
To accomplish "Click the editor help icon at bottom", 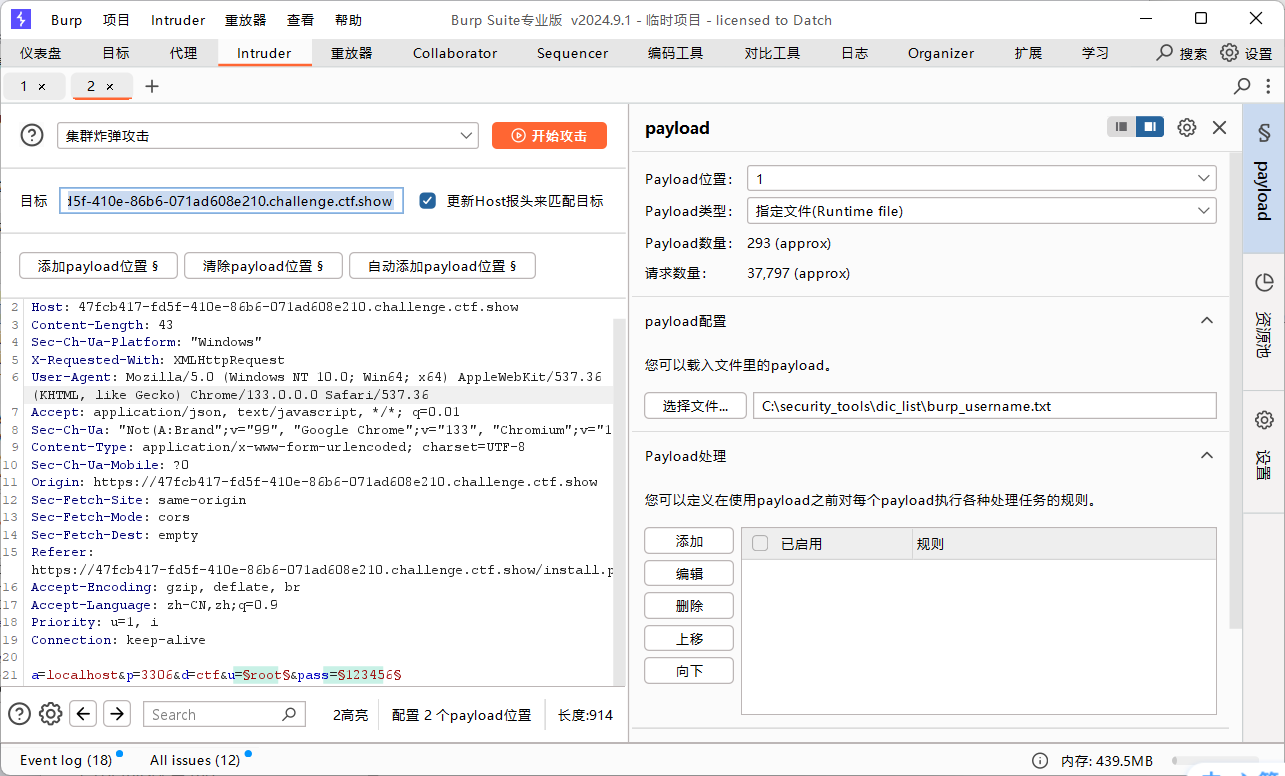I will pyautogui.click(x=19, y=714).
